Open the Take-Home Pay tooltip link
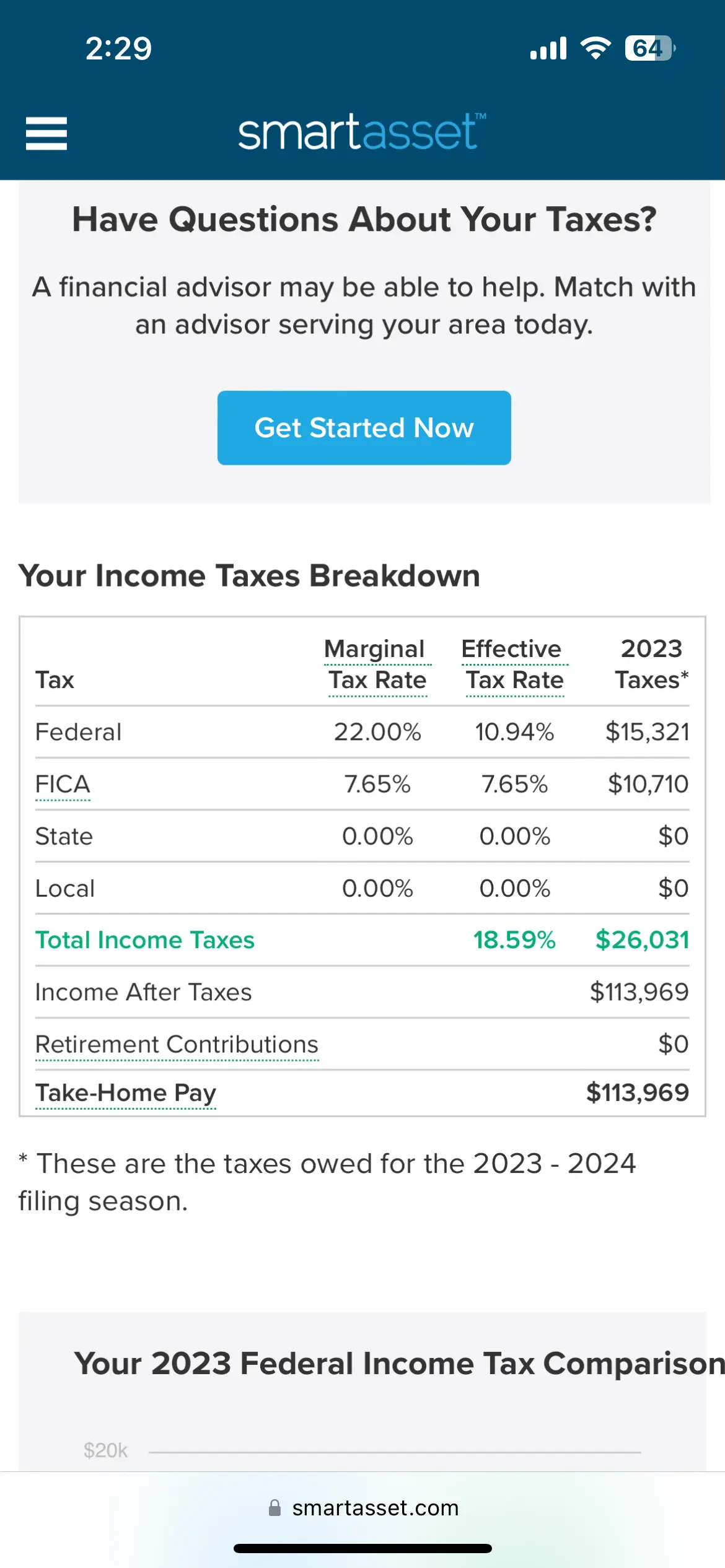The width and height of the screenshot is (725, 1568). pyautogui.click(x=126, y=1093)
